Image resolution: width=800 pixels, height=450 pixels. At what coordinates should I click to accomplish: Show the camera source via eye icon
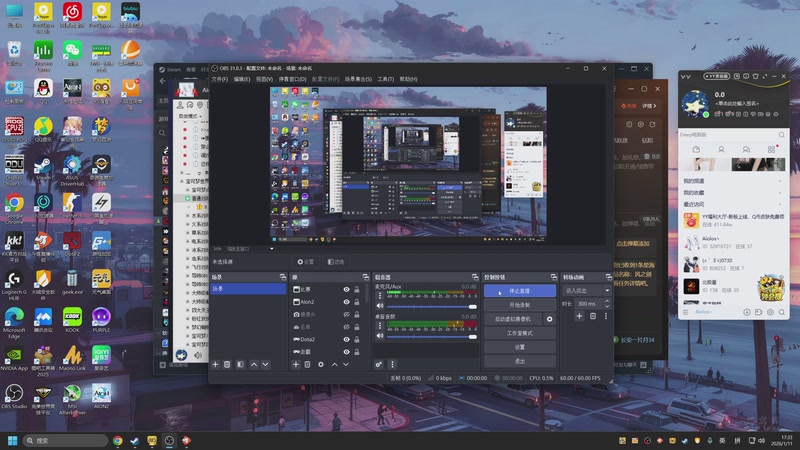pyautogui.click(x=346, y=314)
